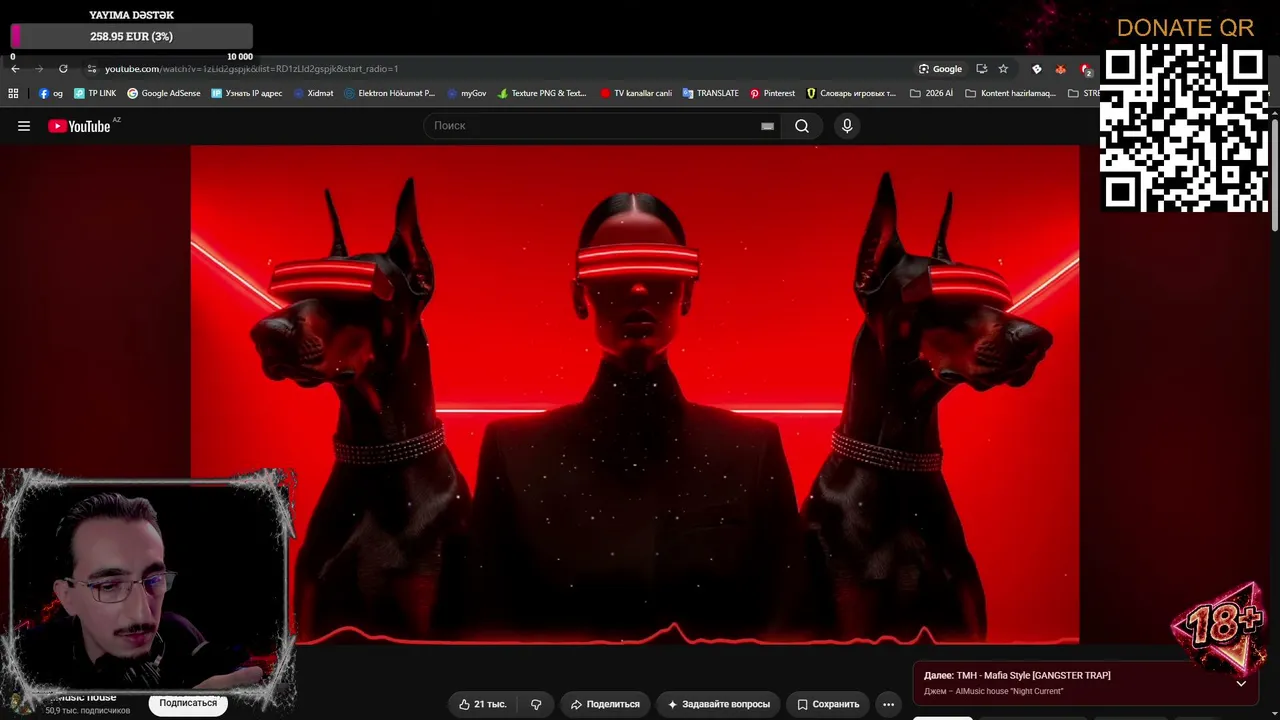Viewport: 1280px width, 720px height.
Task: Open the Словарь игровых bookmark
Action: pyautogui.click(x=851, y=93)
